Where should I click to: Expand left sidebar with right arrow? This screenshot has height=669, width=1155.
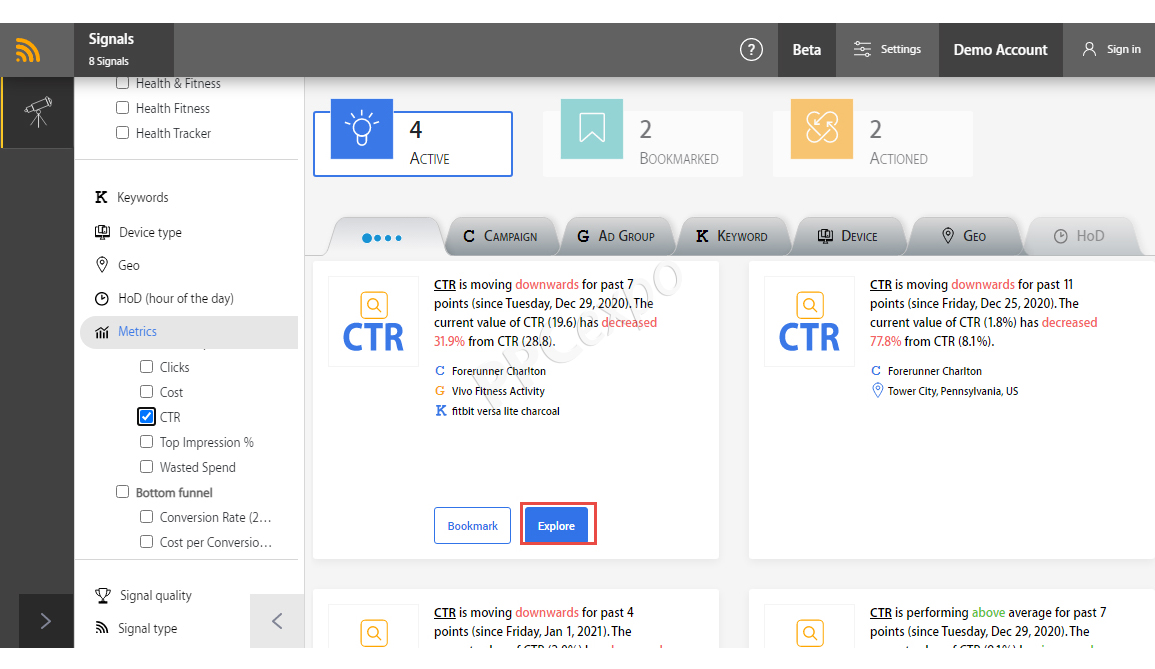click(46, 621)
